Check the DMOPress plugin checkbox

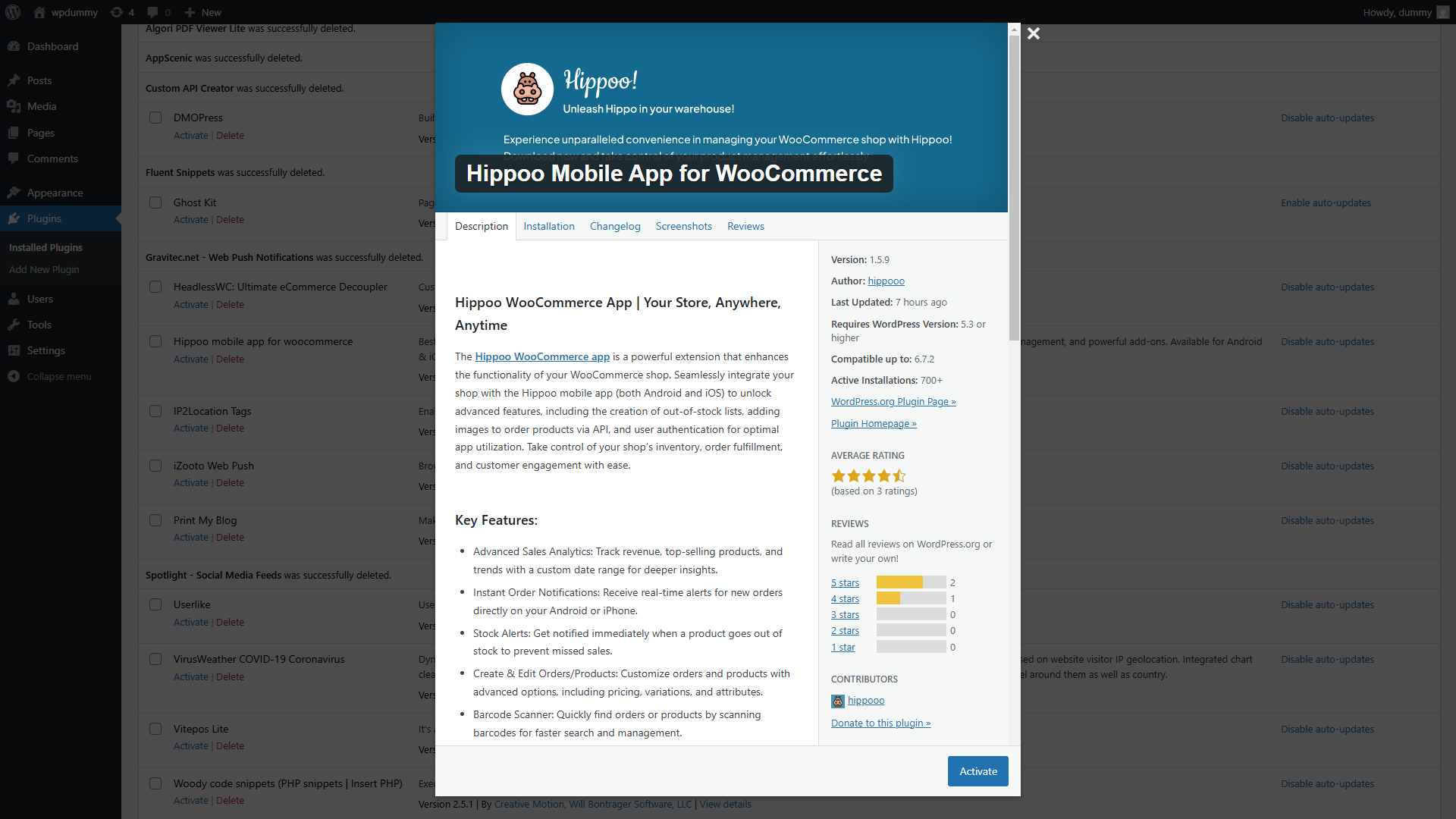tap(155, 118)
